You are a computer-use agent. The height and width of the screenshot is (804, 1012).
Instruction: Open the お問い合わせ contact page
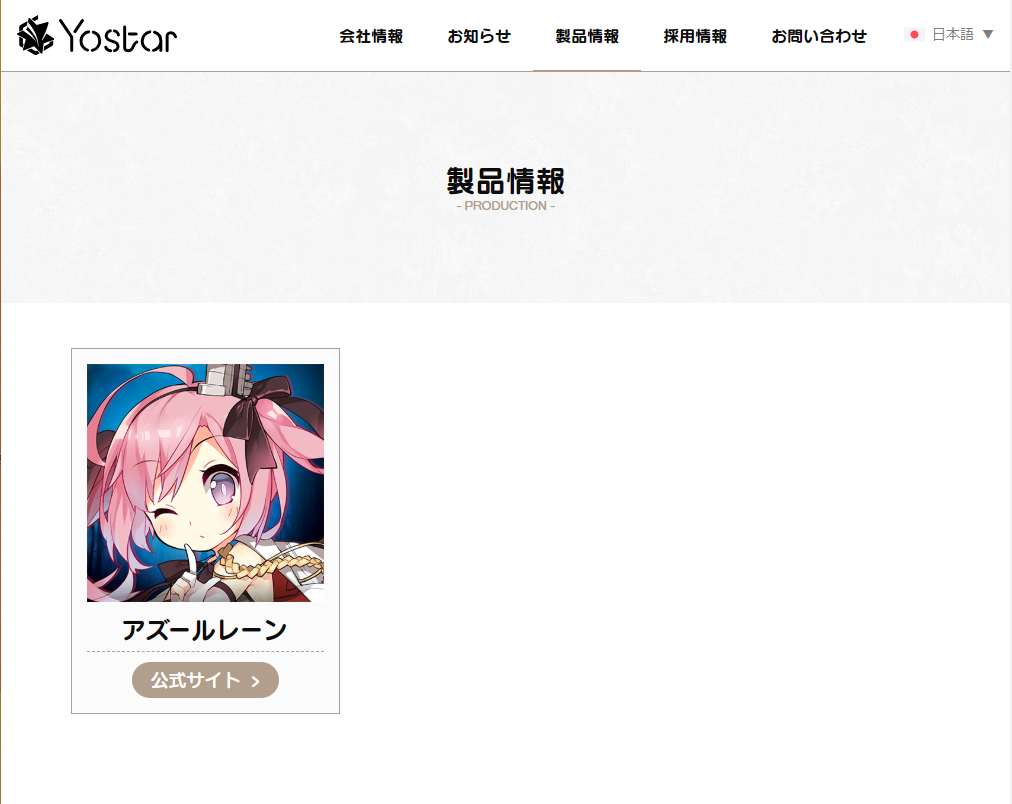(x=819, y=36)
